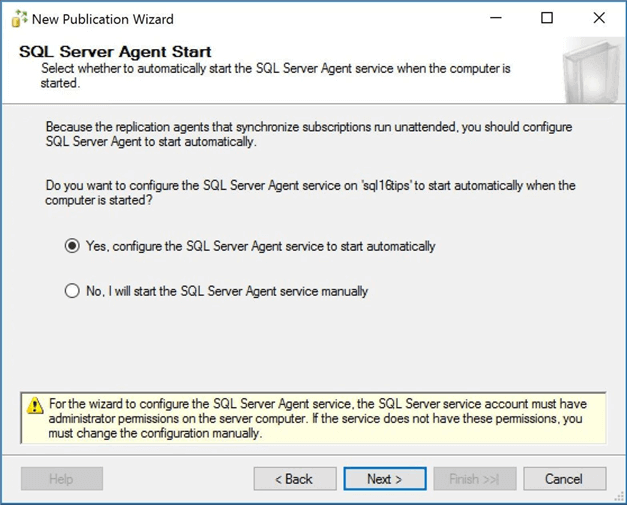Click the greyed-out Finish button
This screenshot has width=627, height=505.
click(x=475, y=479)
